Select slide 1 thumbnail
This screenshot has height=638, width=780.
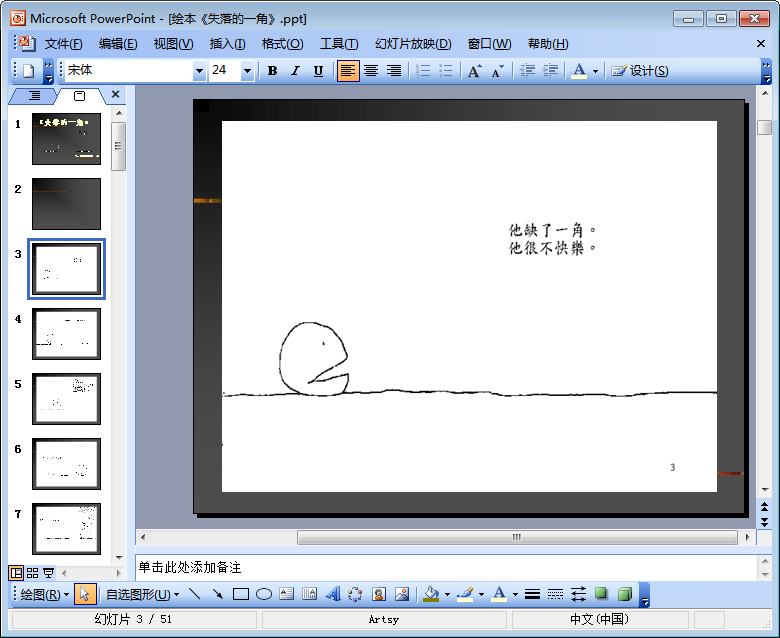point(66,139)
